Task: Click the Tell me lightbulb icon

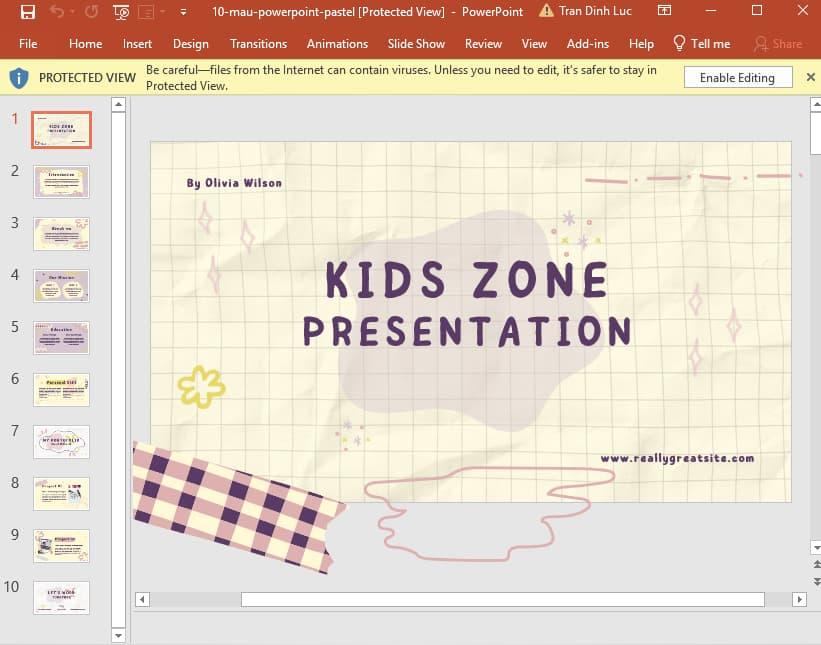Action: pos(680,44)
